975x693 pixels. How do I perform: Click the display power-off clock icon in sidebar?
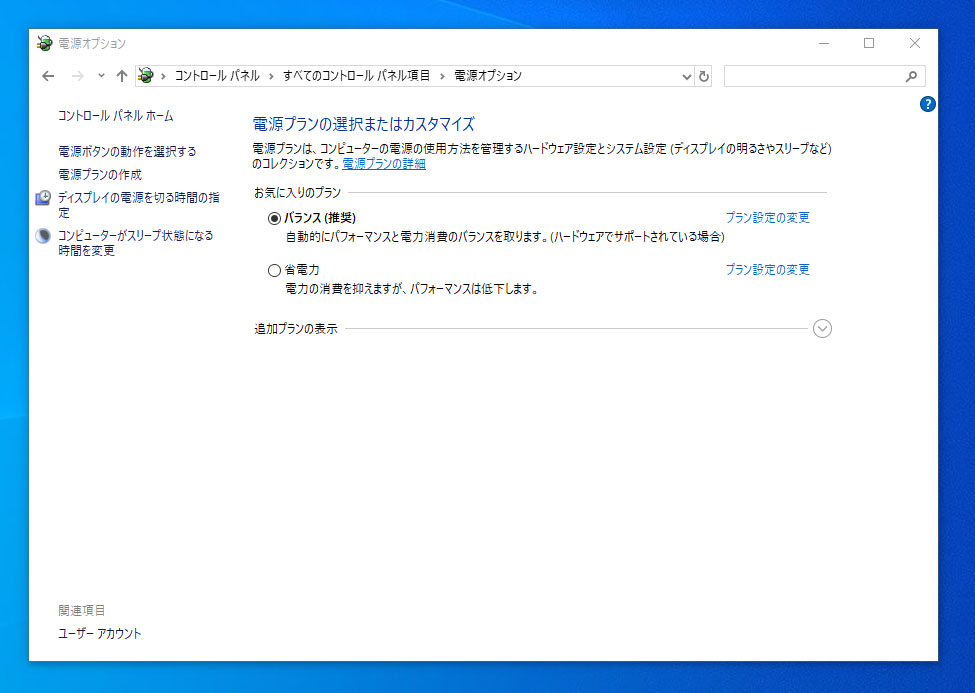(43, 198)
